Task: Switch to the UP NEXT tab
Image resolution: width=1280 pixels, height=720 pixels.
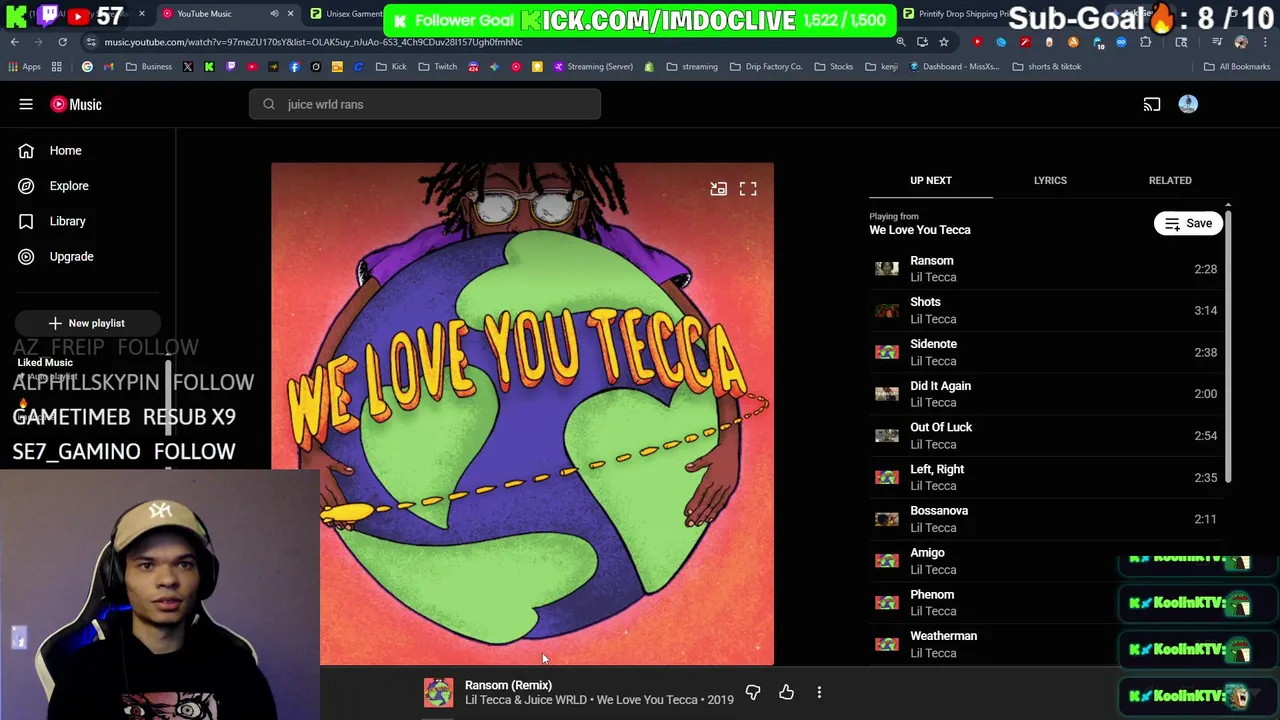Action: [931, 180]
